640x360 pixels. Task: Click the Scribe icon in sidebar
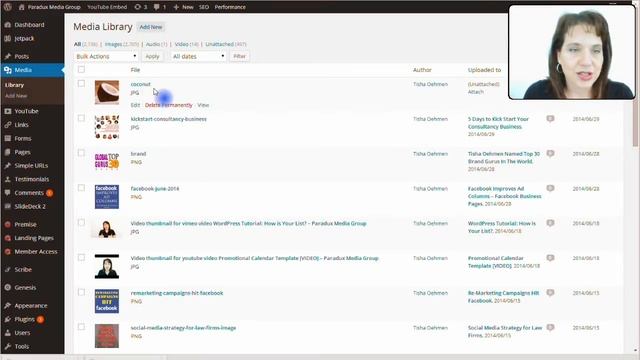coord(8,270)
